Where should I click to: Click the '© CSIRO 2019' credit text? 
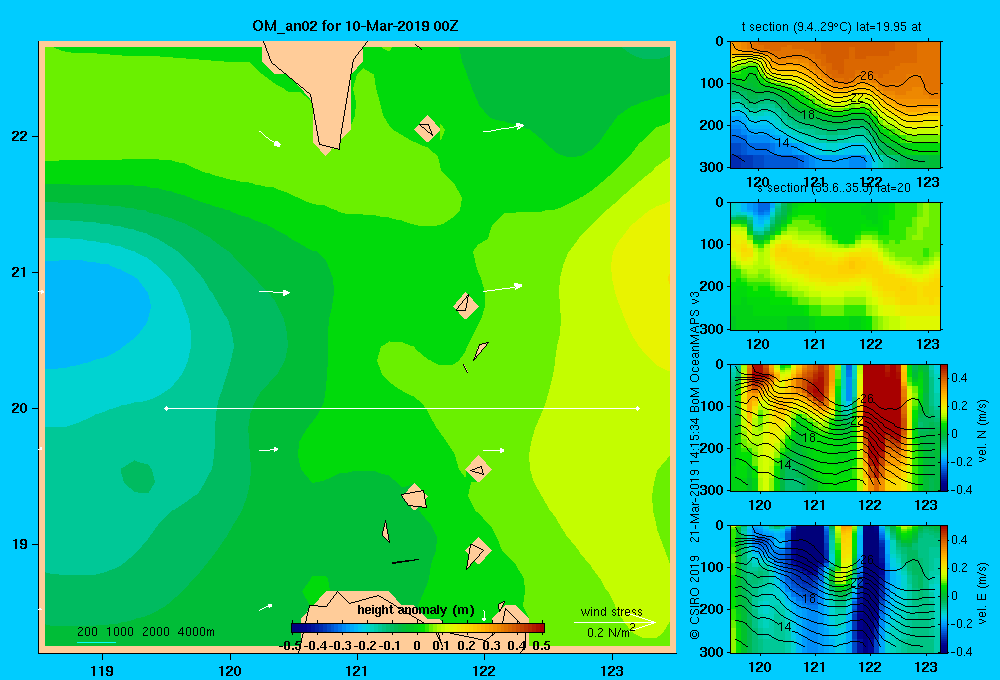click(695, 598)
